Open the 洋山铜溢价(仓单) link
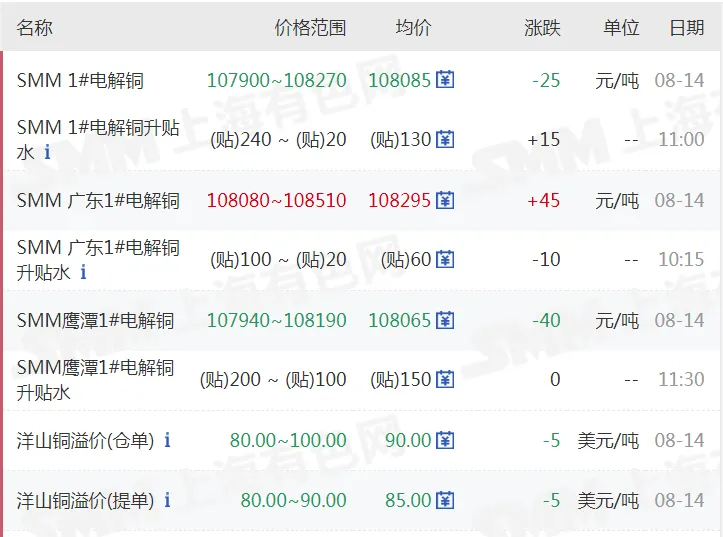The image size is (723, 537). click(x=85, y=441)
